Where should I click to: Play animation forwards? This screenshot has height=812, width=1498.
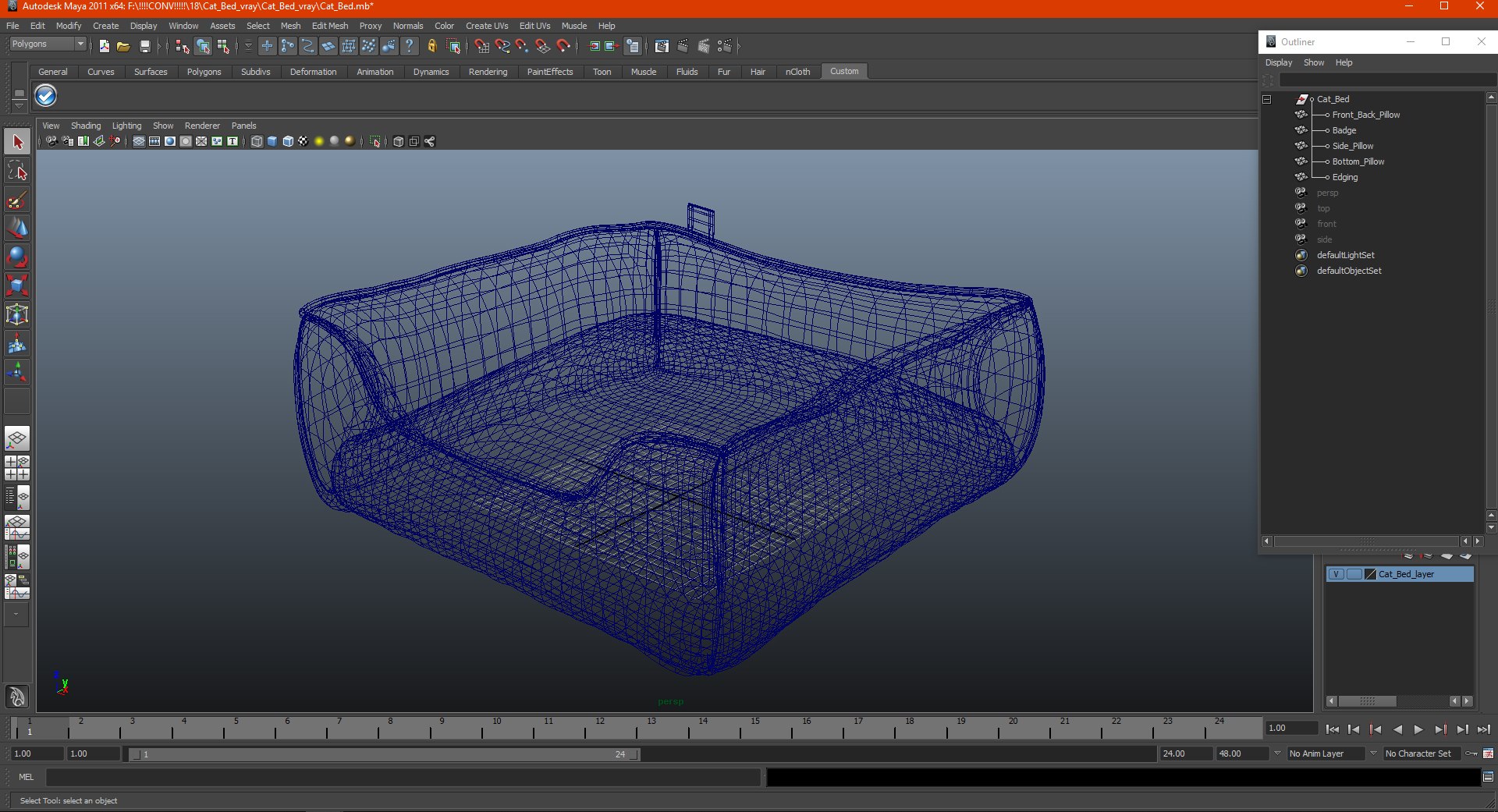[x=1418, y=729]
